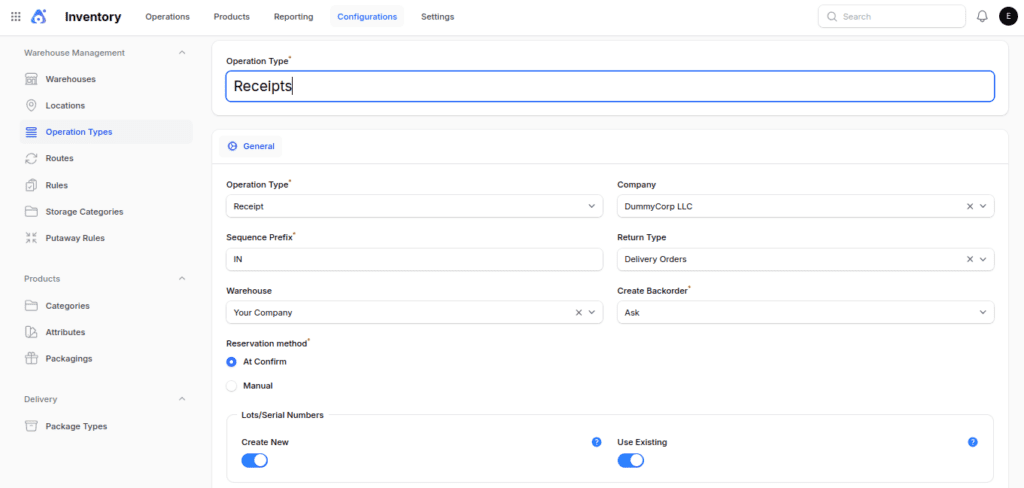The width and height of the screenshot is (1024, 488).
Task: Click the Lots/Serial Numbers group label
Action: [x=283, y=415]
